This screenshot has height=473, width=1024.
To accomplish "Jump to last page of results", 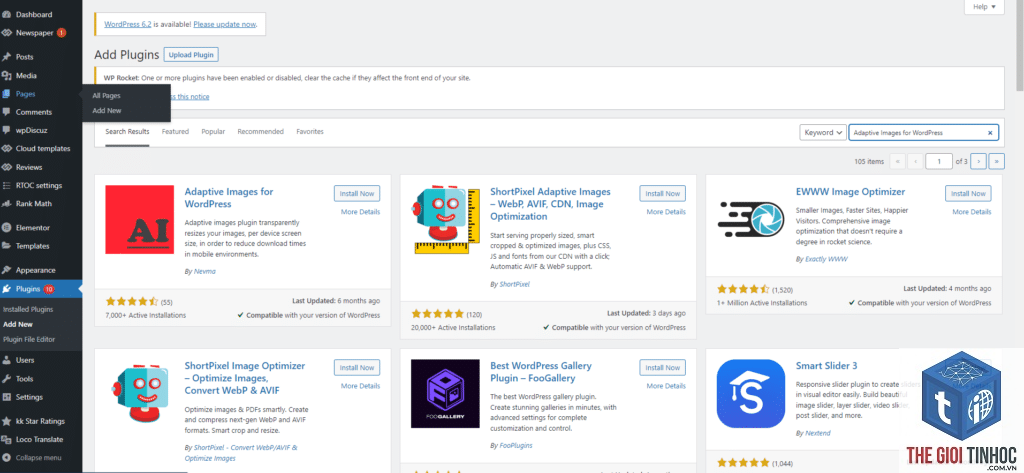I will [x=997, y=161].
